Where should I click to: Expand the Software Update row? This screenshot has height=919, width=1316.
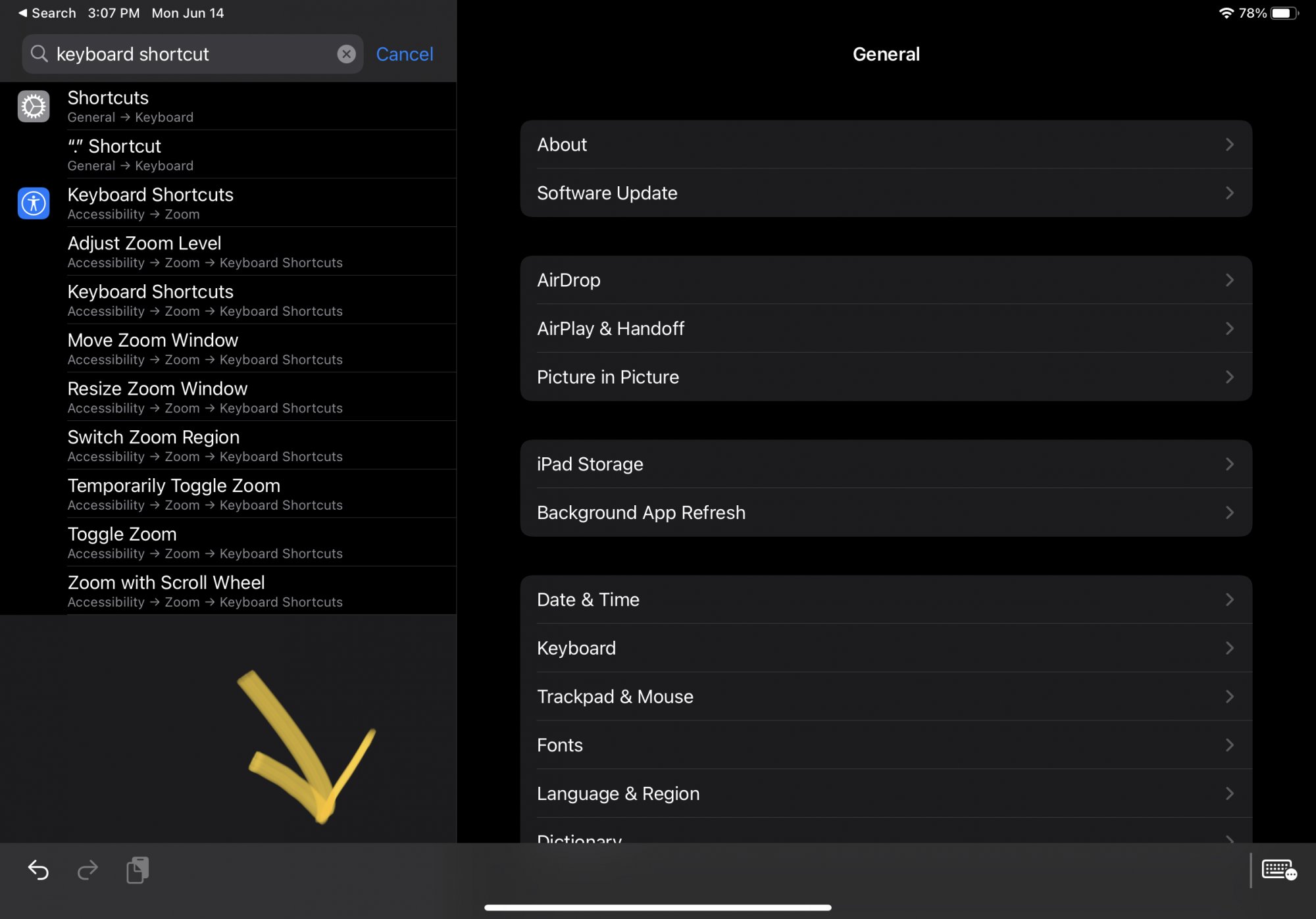click(x=885, y=193)
